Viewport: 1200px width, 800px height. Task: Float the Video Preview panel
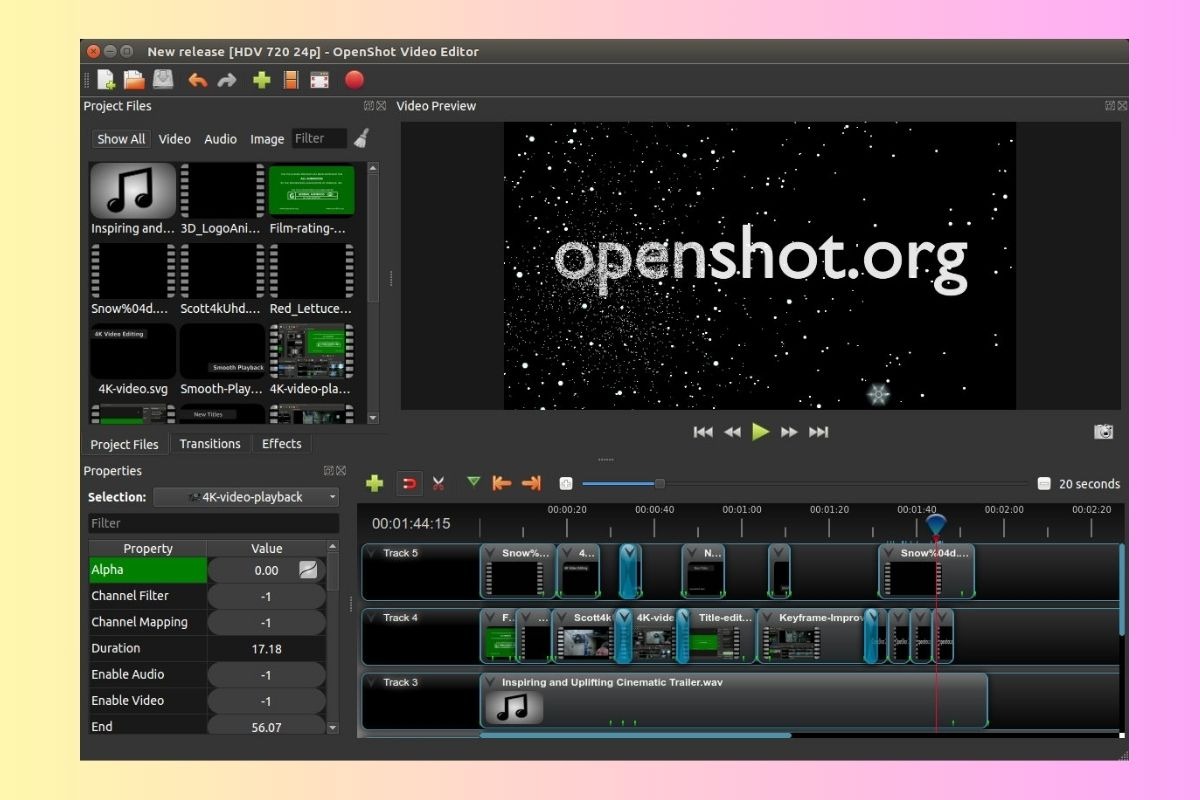click(1110, 105)
